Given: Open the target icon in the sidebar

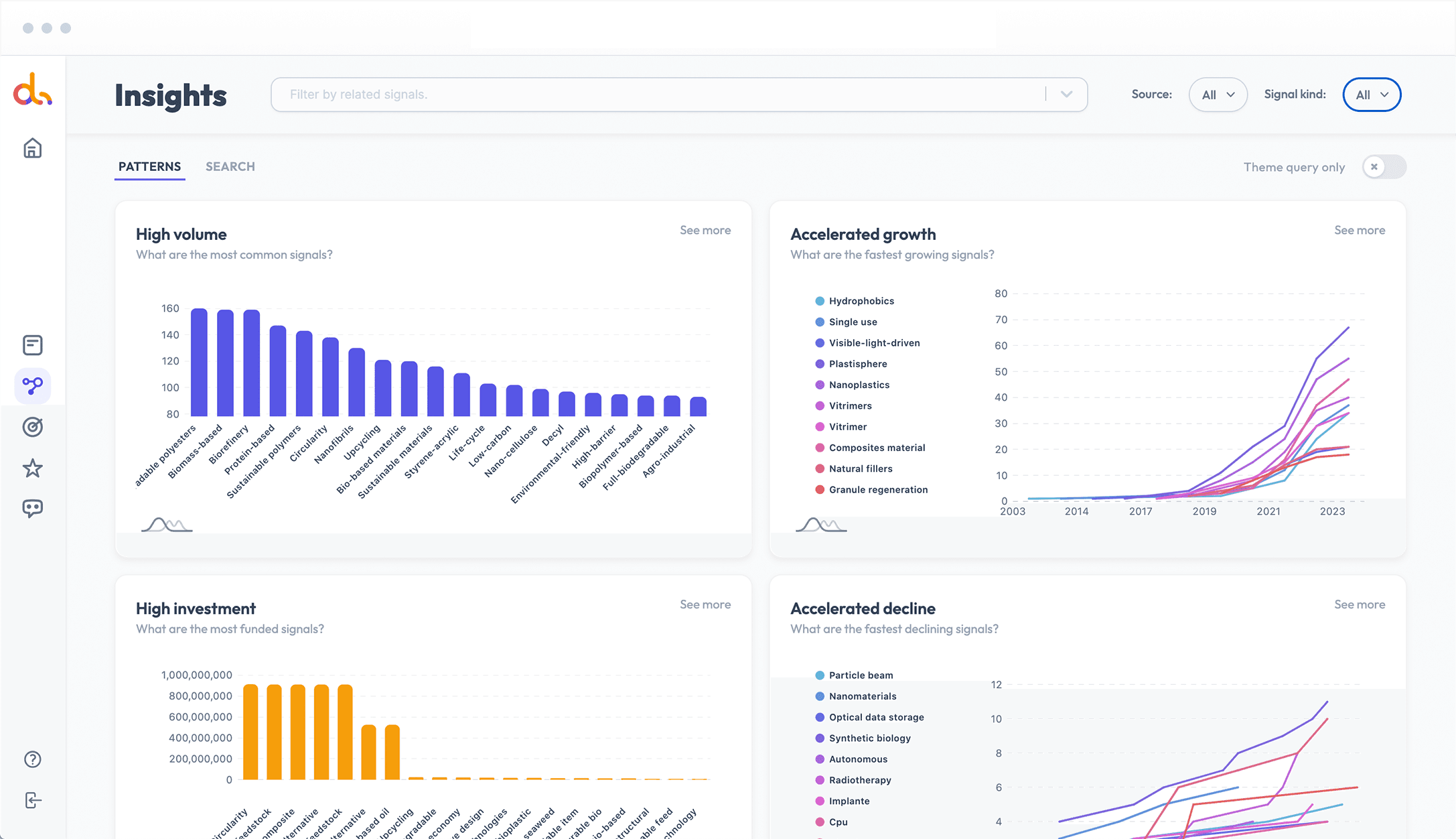Looking at the screenshot, I should pyautogui.click(x=32, y=427).
